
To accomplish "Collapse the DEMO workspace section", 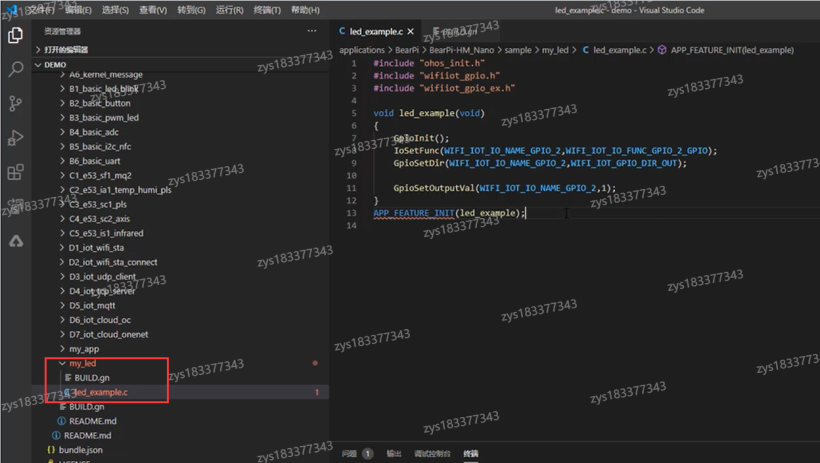I will tap(55, 64).
